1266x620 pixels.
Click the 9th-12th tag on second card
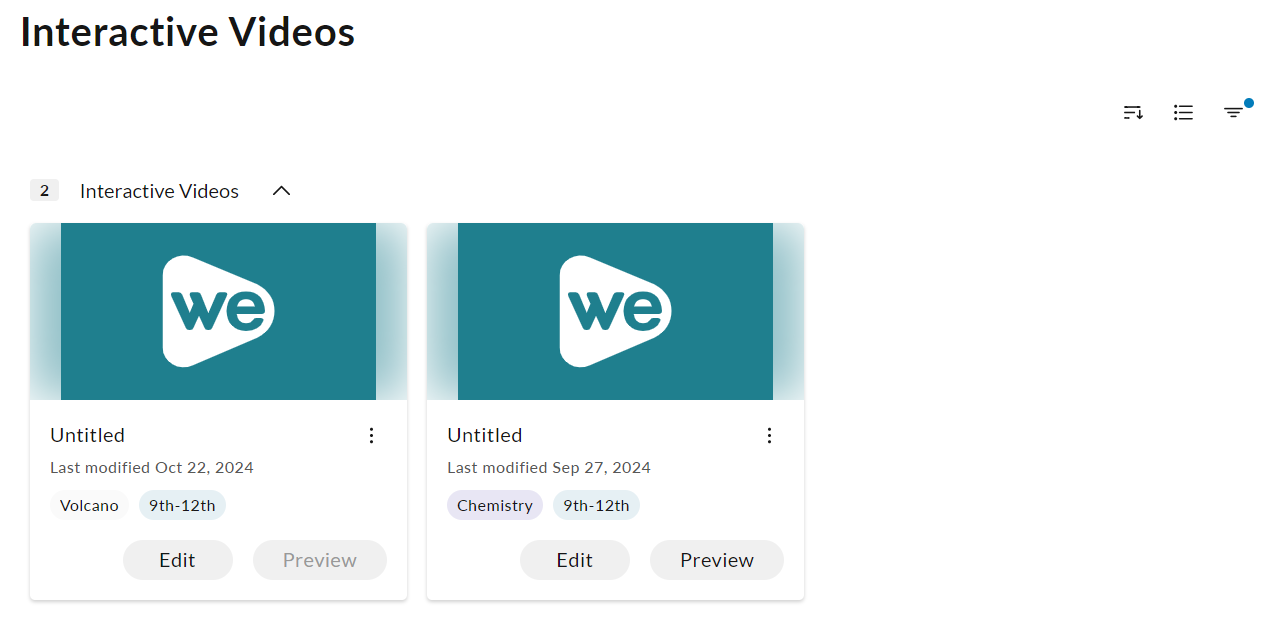tap(596, 505)
